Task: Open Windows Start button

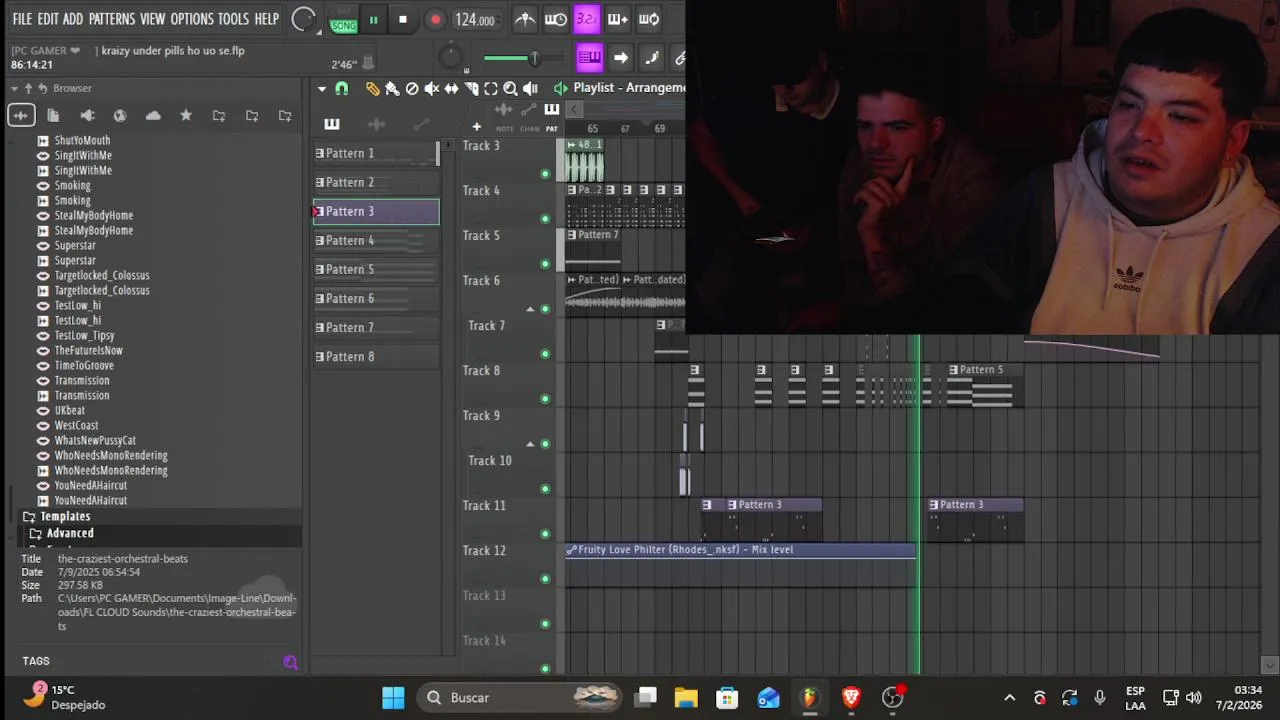Action: pos(393,698)
